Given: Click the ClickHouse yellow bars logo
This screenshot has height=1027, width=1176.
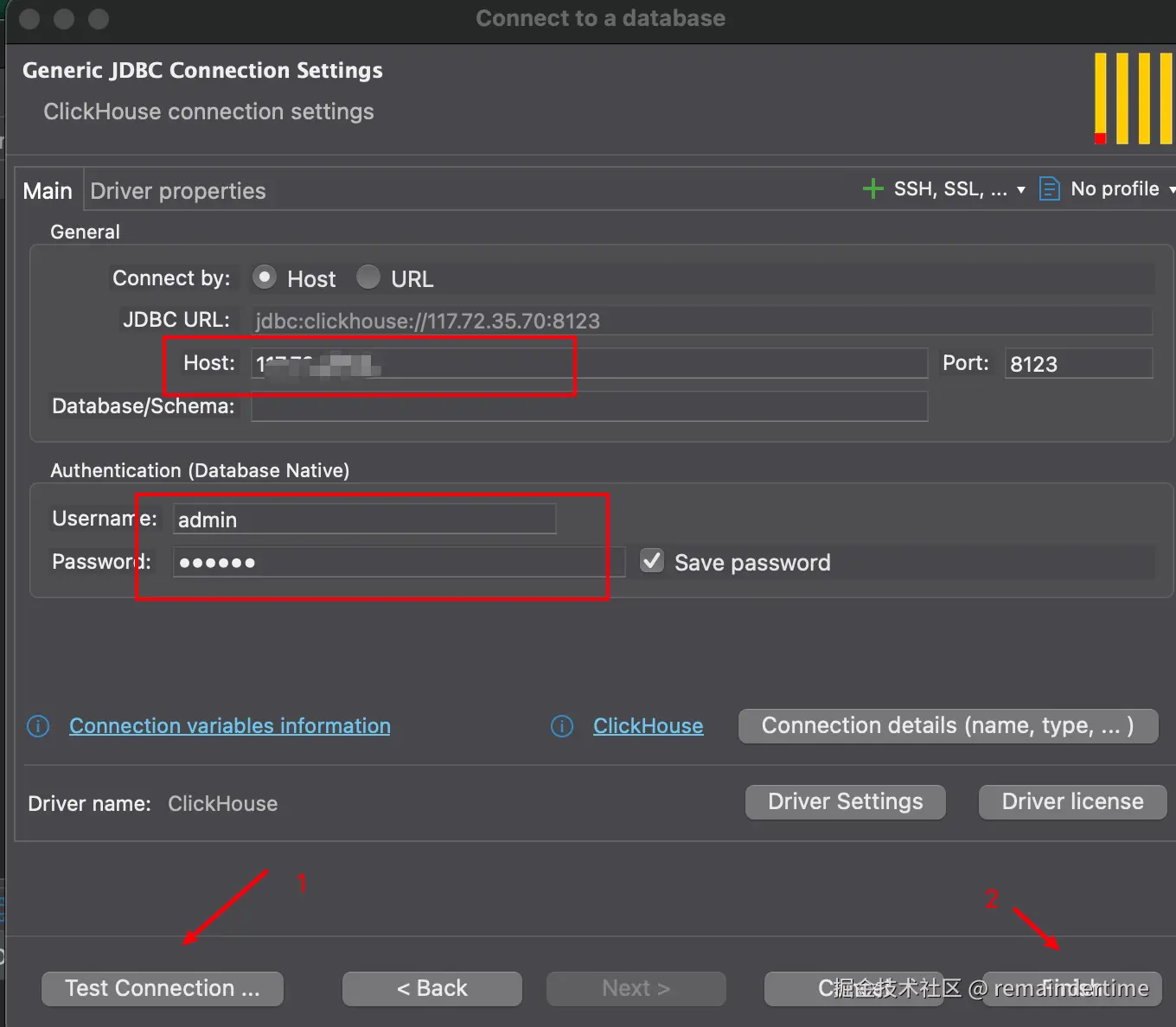Looking at the screenshot, I should tap(1133, 99).
